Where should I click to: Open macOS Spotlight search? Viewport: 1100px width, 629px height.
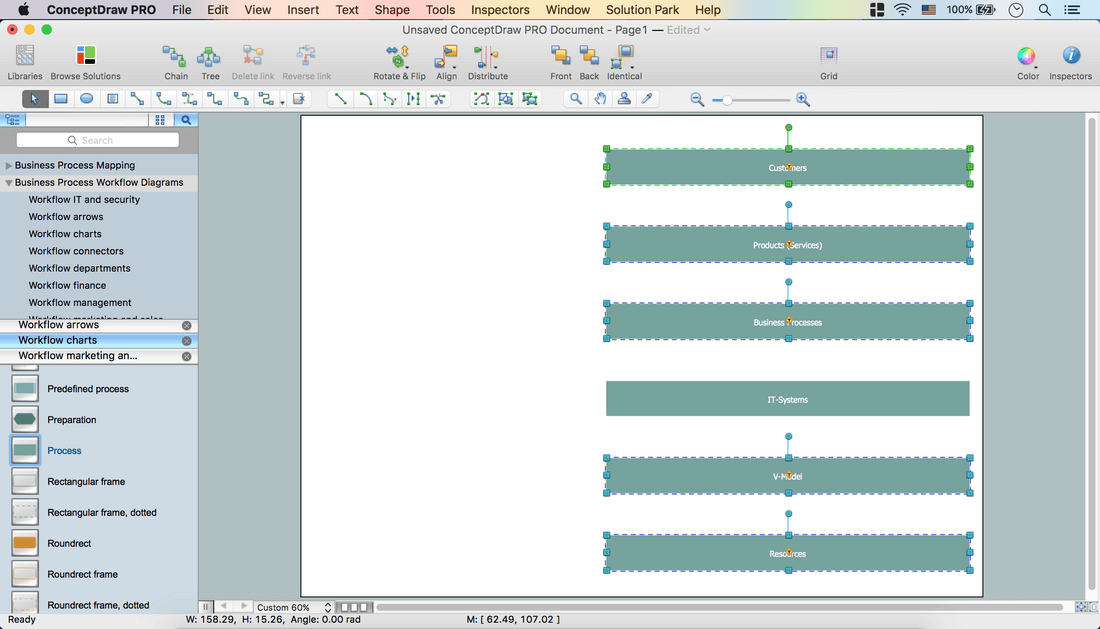(1045, 10)
